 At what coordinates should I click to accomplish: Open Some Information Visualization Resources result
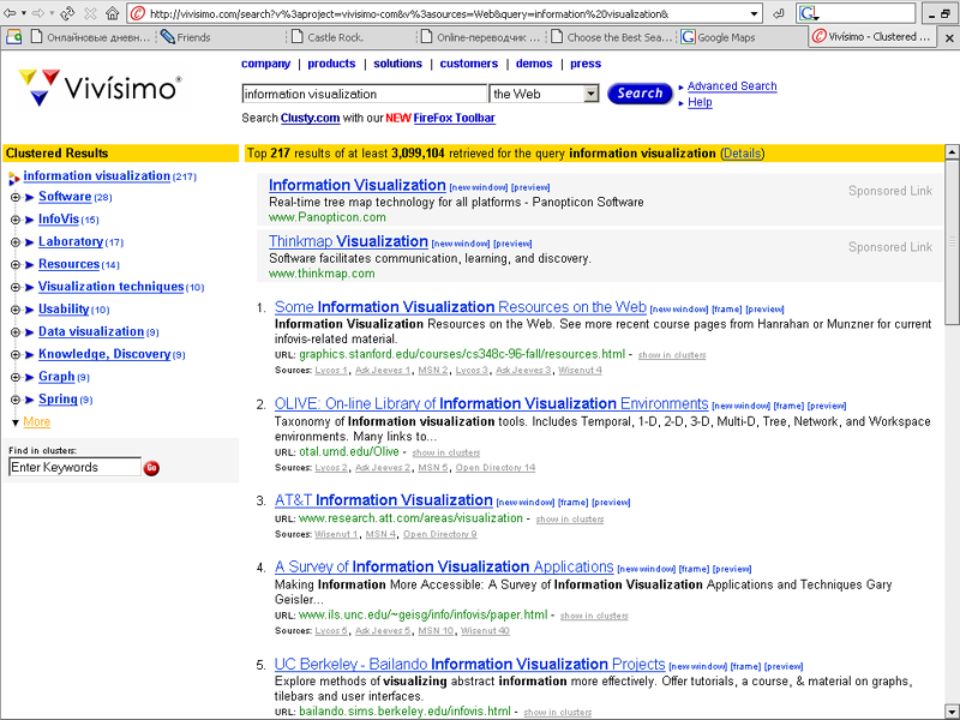point(460,307)
